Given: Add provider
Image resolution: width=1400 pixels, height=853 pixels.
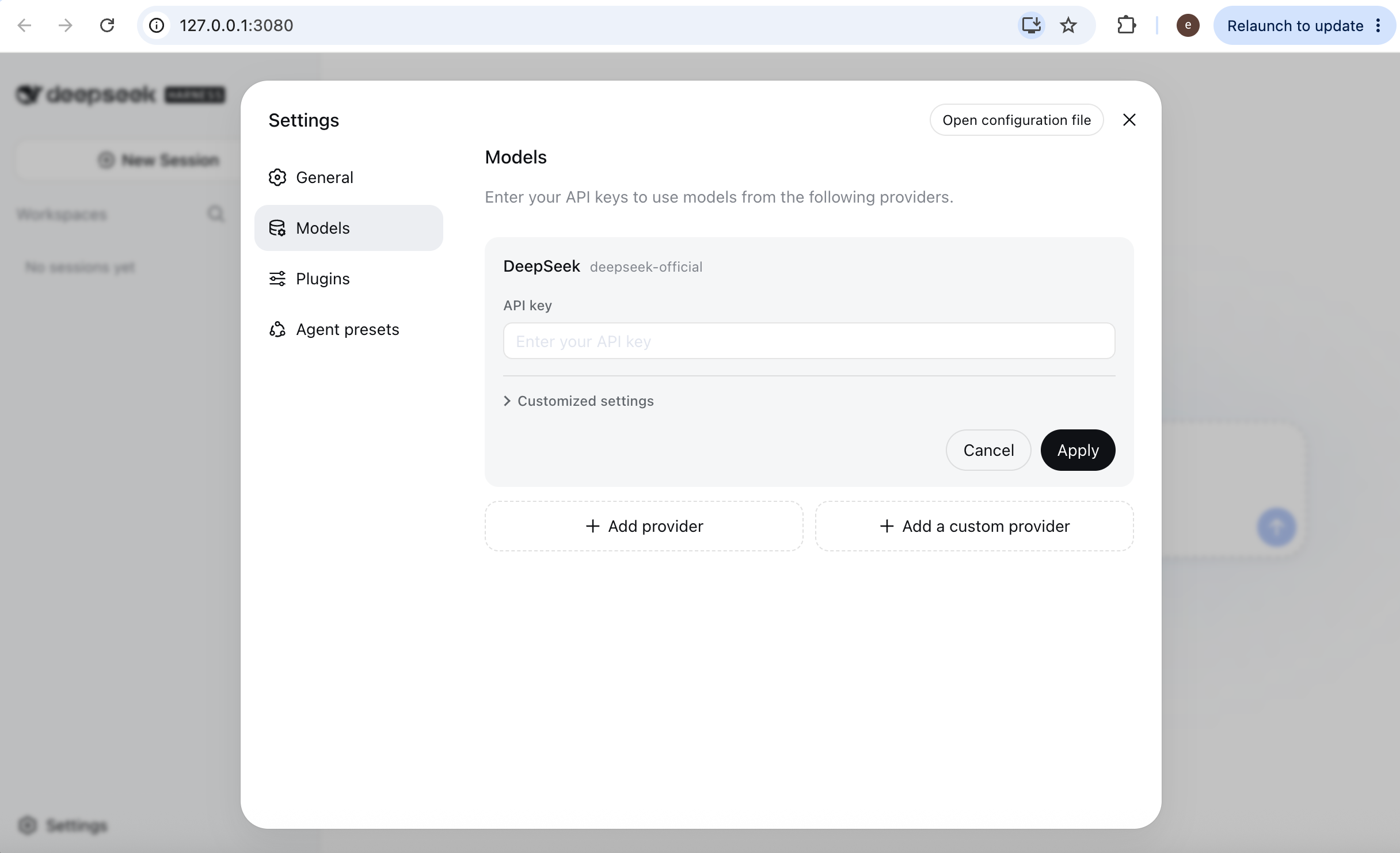Looking at the screenshot, I should [644, 526].
